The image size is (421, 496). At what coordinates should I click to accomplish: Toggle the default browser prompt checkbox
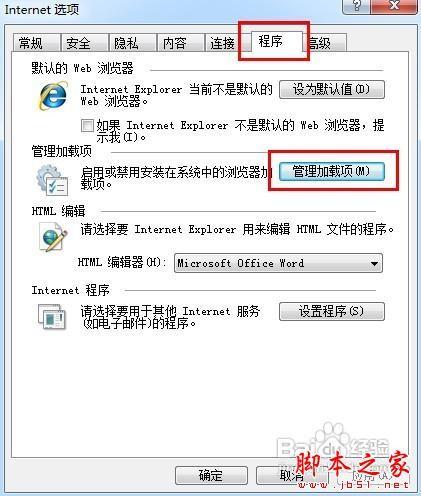click(x=87, y=126)
